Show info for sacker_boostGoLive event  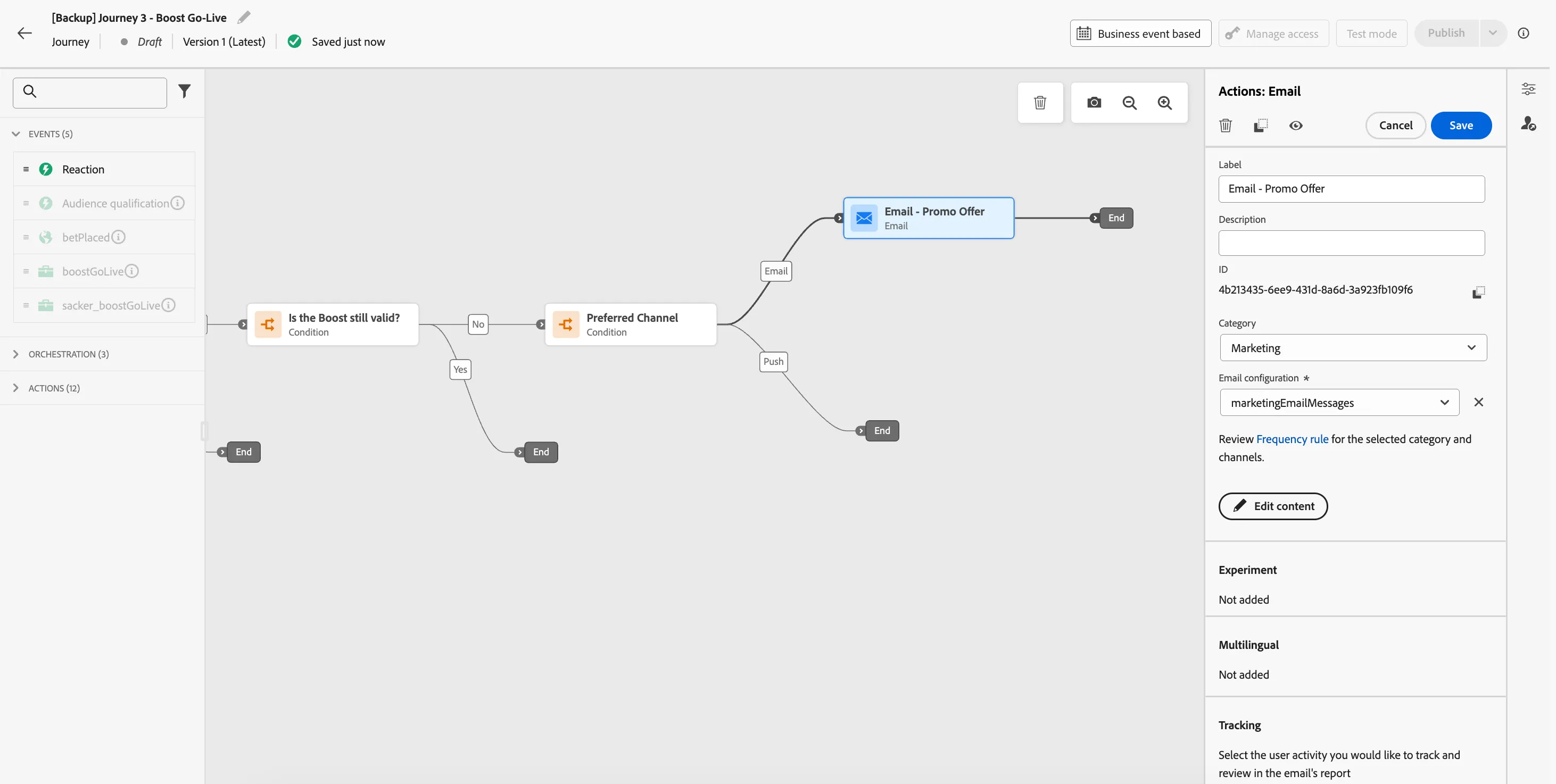point(169,305)
